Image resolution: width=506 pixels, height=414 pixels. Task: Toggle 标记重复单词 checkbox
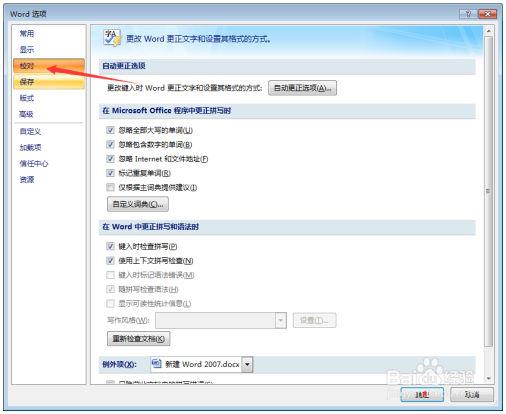point(110,173)
